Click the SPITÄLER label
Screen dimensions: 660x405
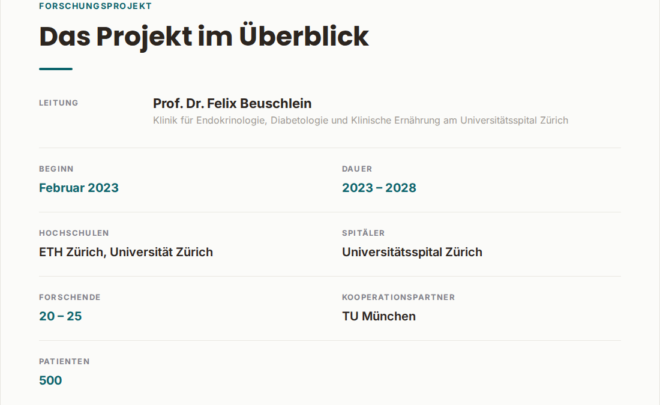click(x=363, y=233)
